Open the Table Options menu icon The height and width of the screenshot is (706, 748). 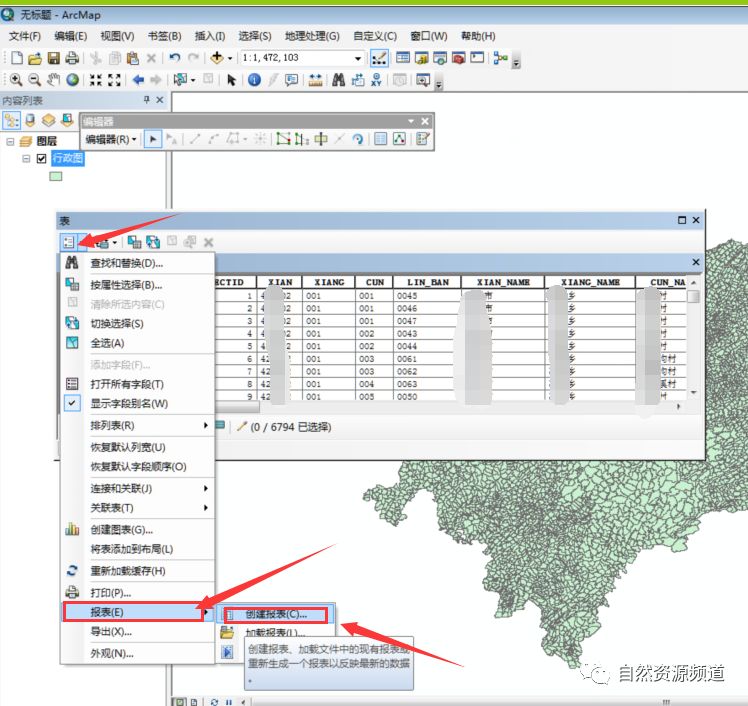coord(69,242)
